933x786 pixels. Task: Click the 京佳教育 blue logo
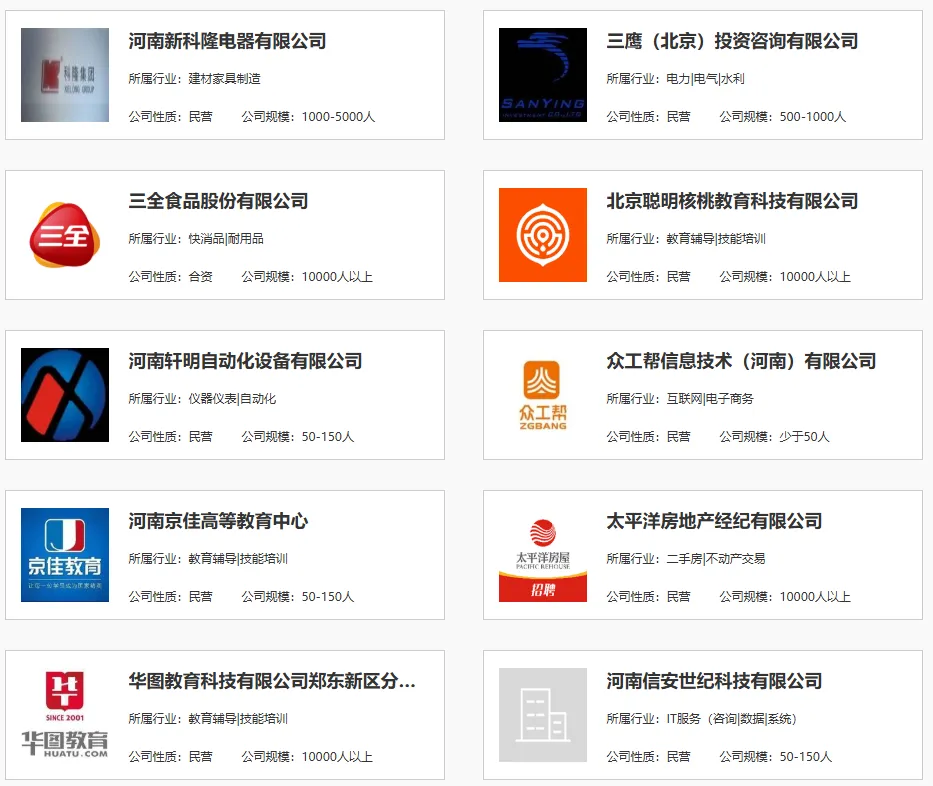(x=65, y=555)
